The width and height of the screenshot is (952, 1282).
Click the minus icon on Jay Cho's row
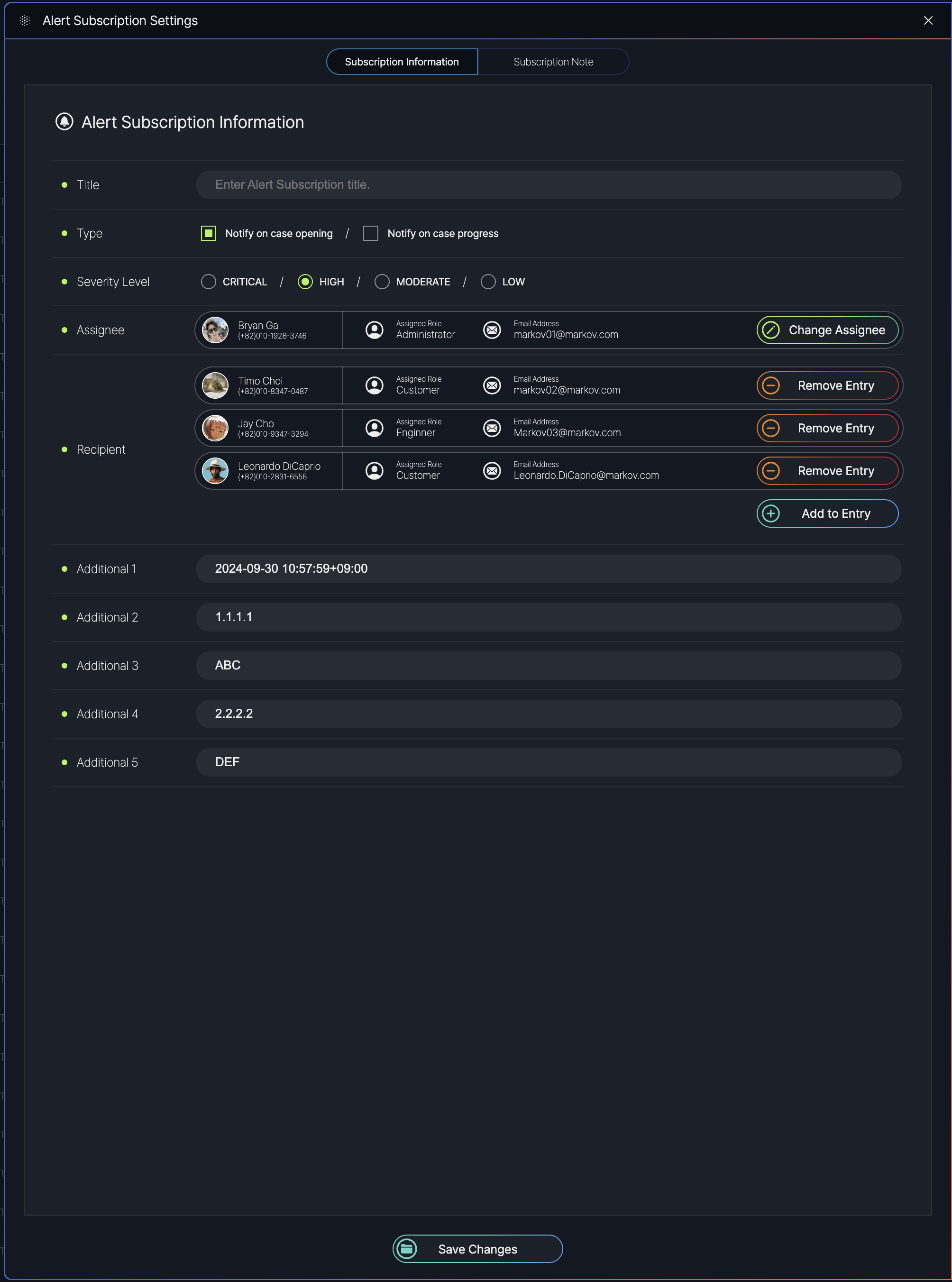[x=770, y=428]
